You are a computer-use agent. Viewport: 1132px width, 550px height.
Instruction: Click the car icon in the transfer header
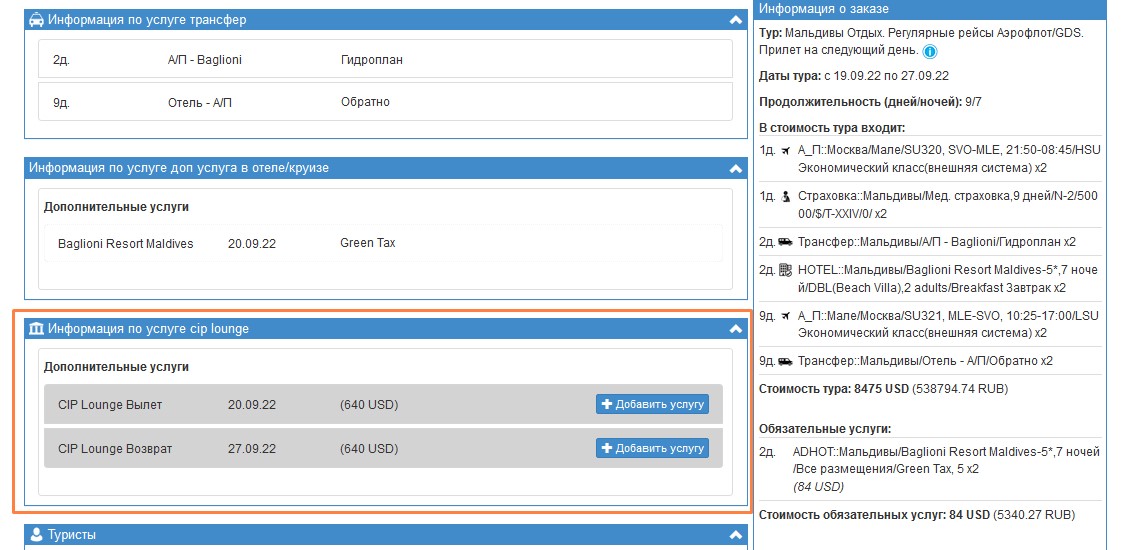point(36,20)
